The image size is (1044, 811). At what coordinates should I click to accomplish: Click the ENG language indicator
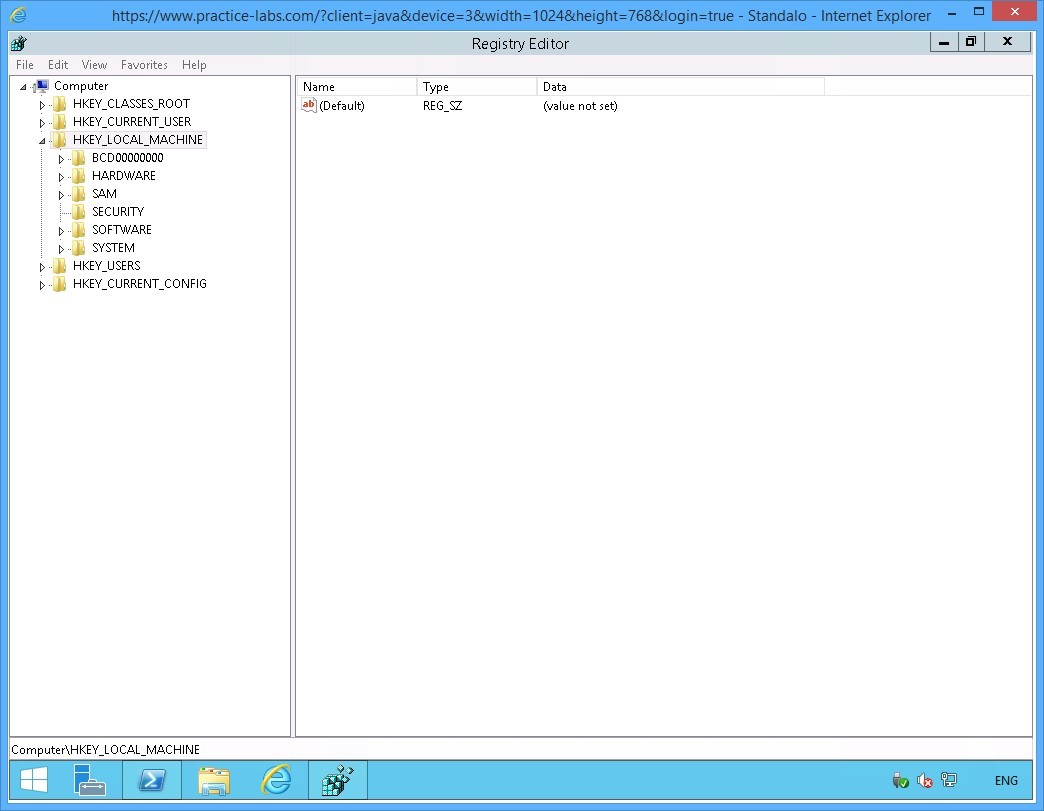[x=1006, y=780]
